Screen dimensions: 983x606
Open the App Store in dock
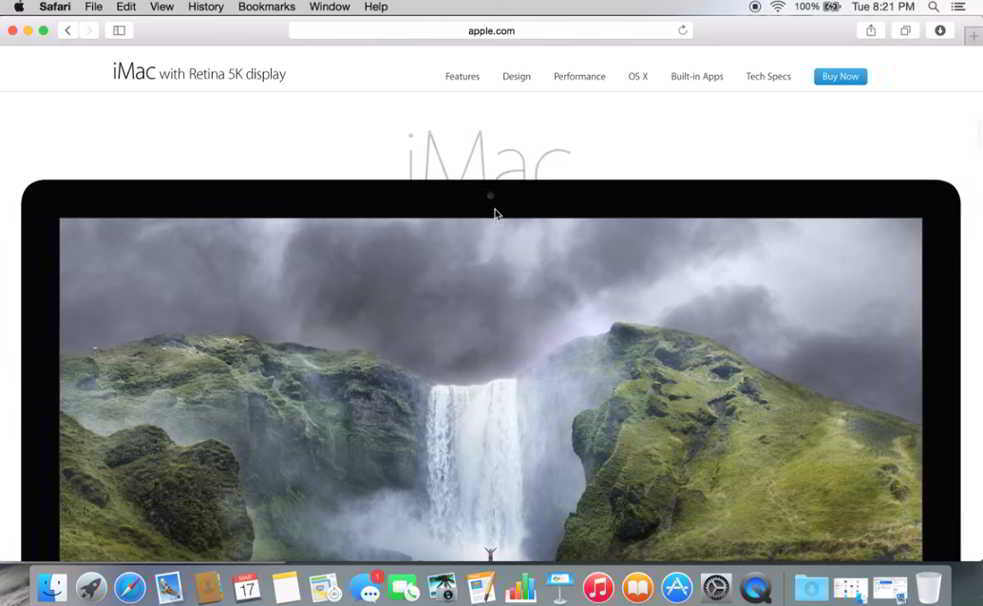(x=677, y=588)
